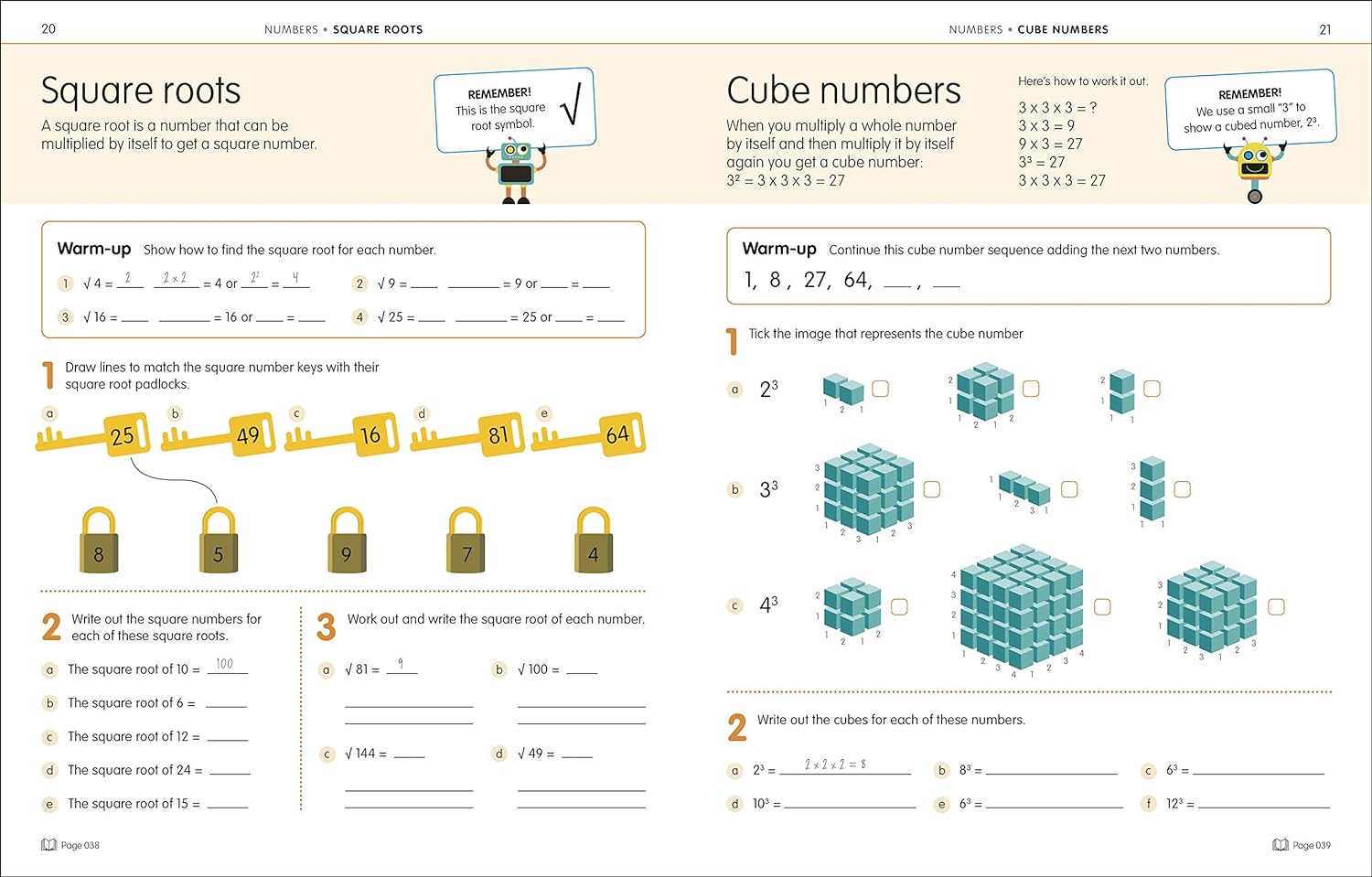Click the key showing 81
Viewport: 1372px width, 877px height.
pyautogui.click(x=498, y=435)
